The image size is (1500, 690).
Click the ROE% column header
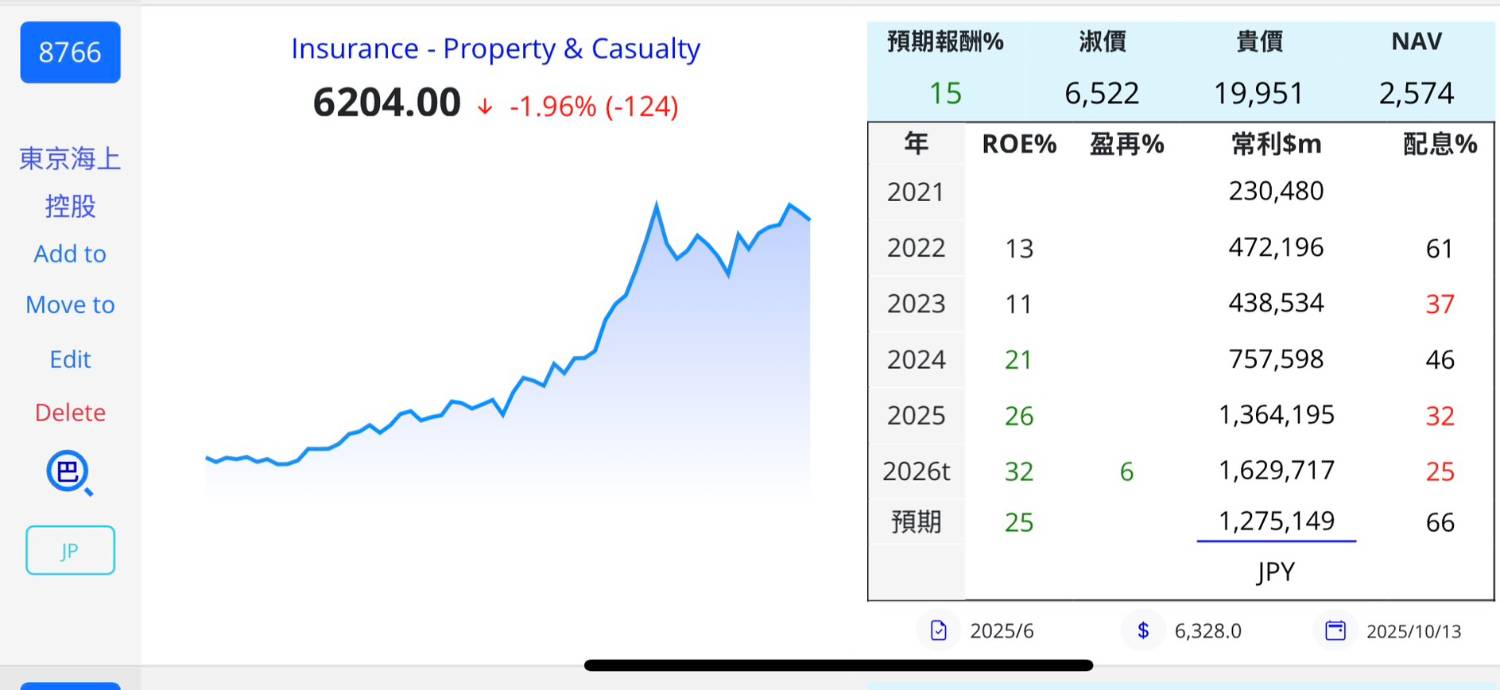[x=1019, y=144]
